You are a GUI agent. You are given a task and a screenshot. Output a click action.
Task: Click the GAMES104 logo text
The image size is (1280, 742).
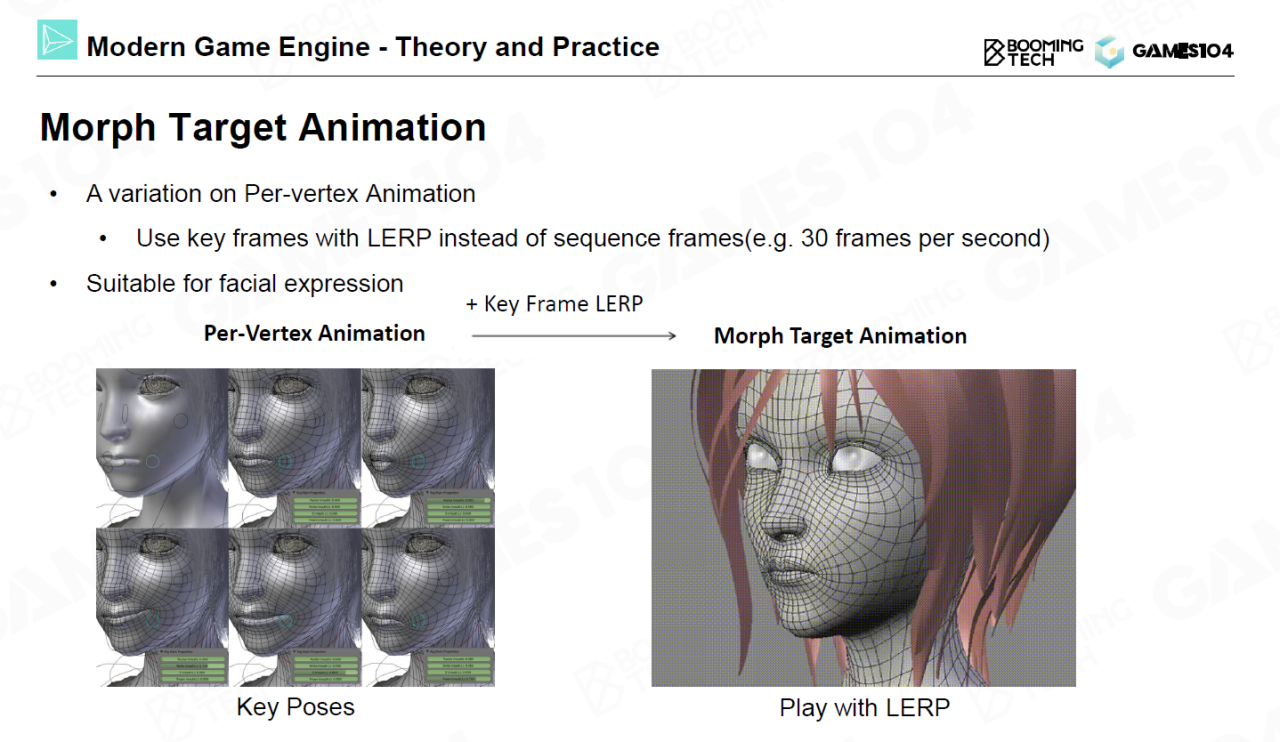tap(1183, 52)
